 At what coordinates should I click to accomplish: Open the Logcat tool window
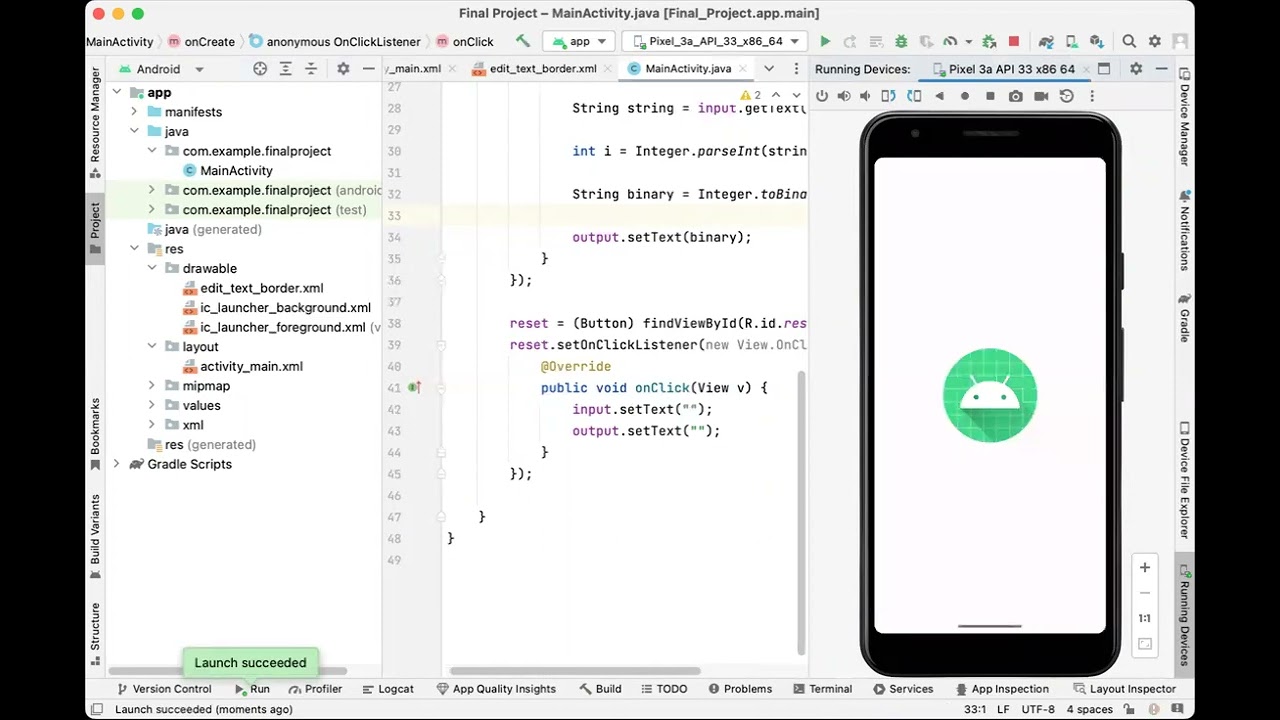(x=388, y=689)
